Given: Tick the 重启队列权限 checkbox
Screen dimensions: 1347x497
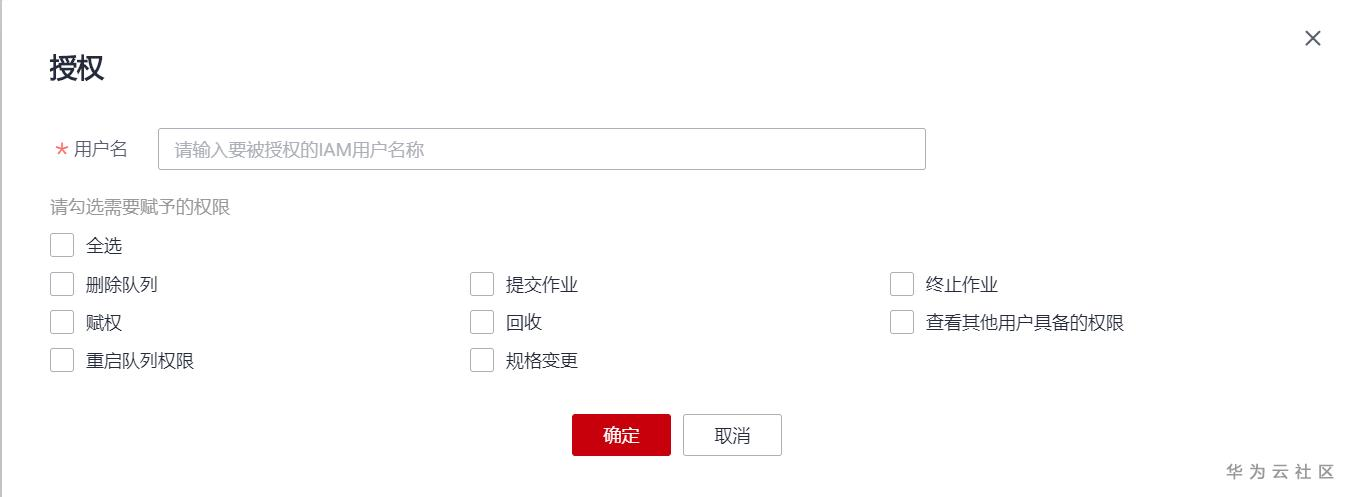Looking at the screenshot, I should coord(62,360).
